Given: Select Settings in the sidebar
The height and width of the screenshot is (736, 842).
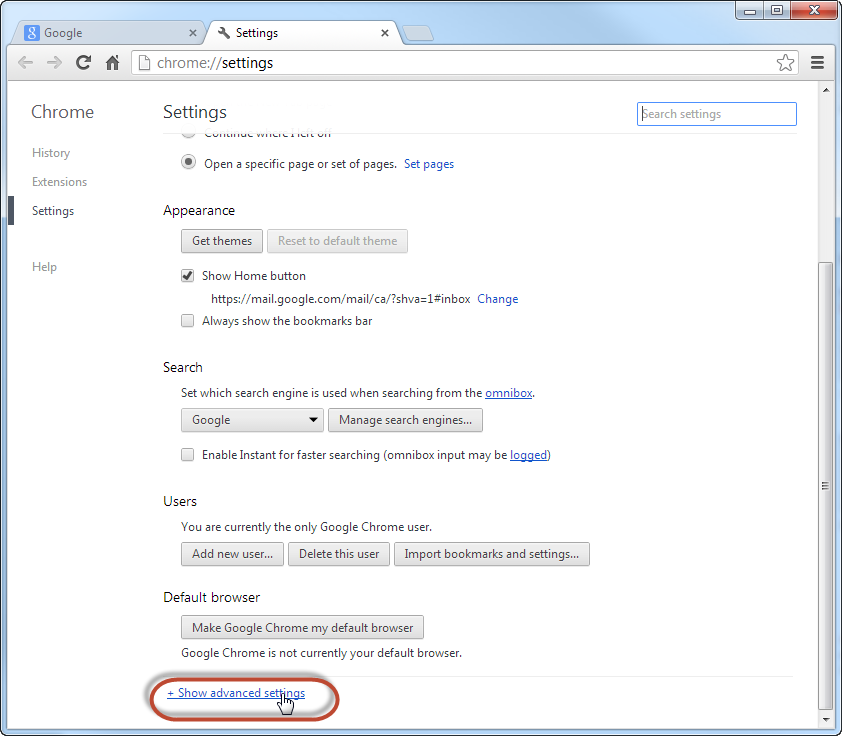Looking at the screenshot, I should (x=53, y=211).
